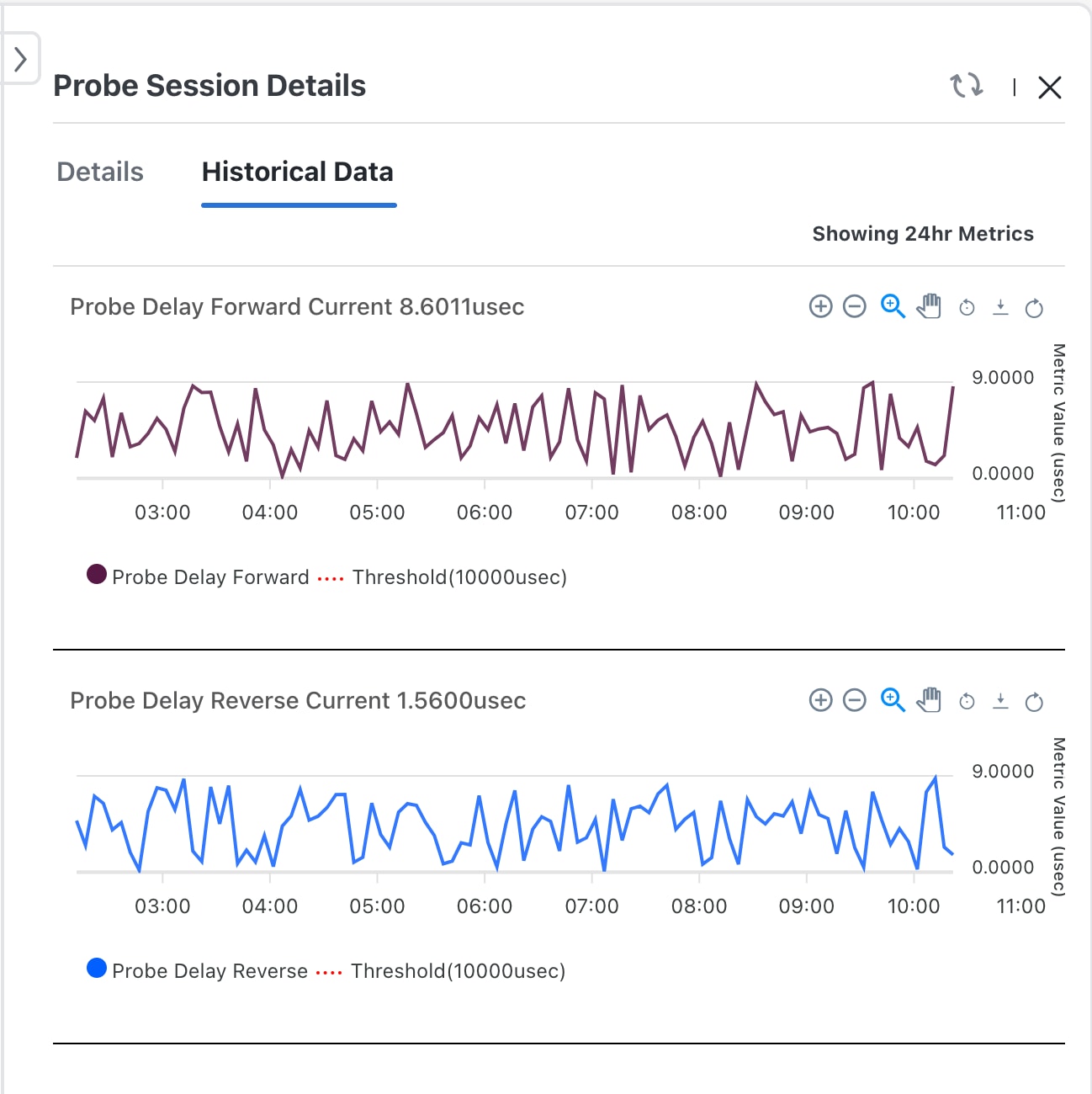The width and height of the screenshot is (1092, 1094).
Task: Close the Probe Session Details panel
Action: tap(1049, 87)
